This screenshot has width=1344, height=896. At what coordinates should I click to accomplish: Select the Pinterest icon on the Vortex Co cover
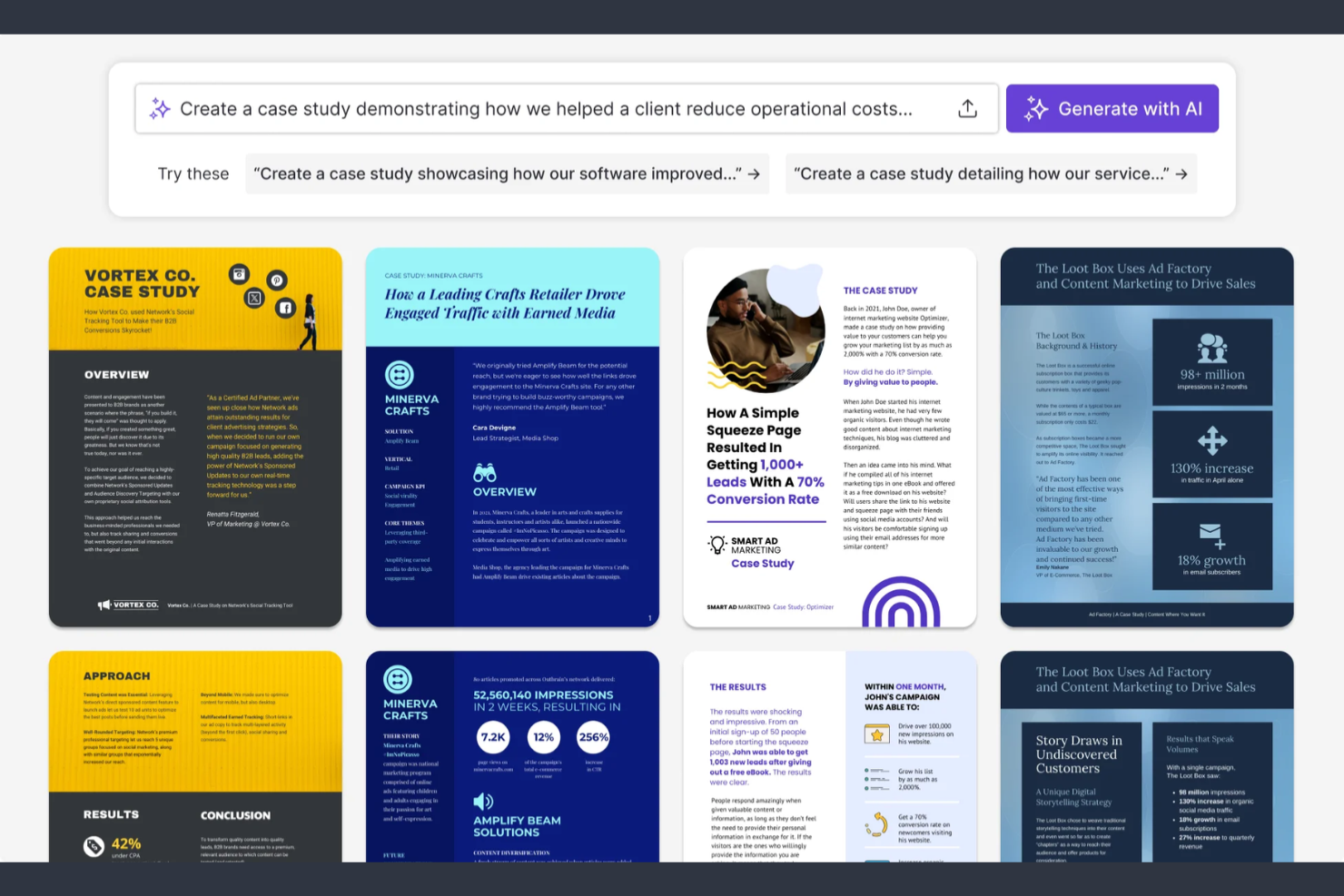277,281
